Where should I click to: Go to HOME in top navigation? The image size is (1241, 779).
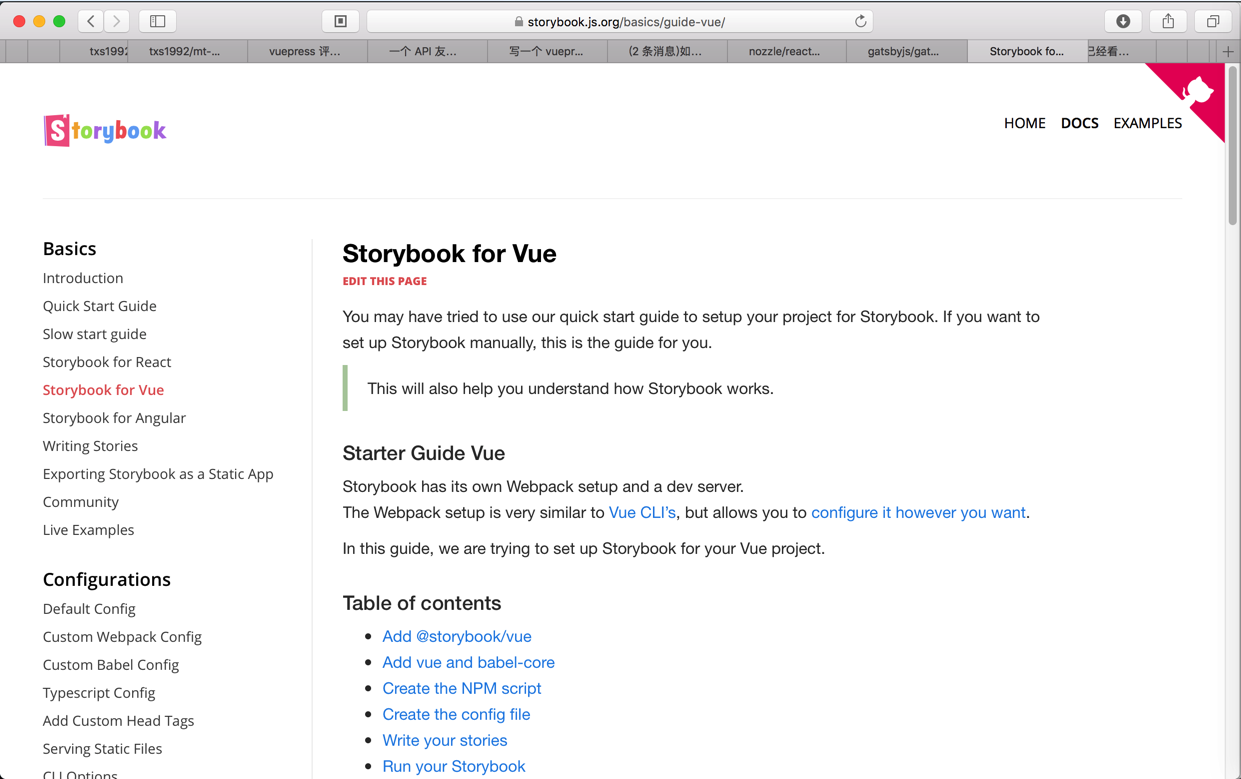tap(1024, 123)
